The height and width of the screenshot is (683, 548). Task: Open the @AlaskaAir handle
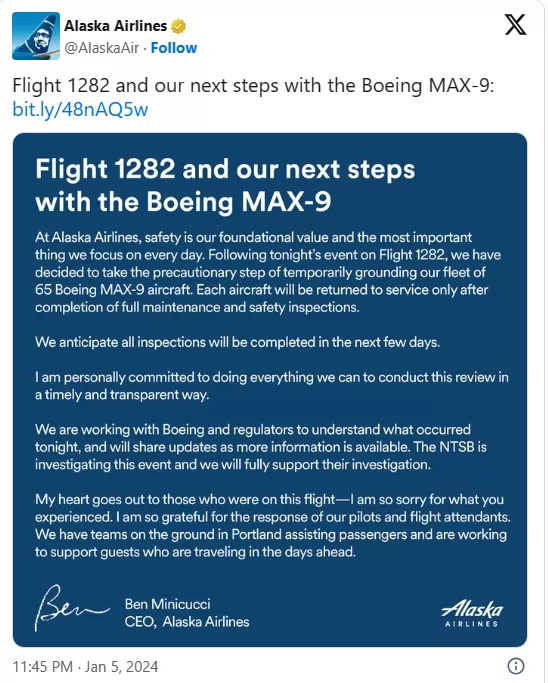tap(101, 48)
